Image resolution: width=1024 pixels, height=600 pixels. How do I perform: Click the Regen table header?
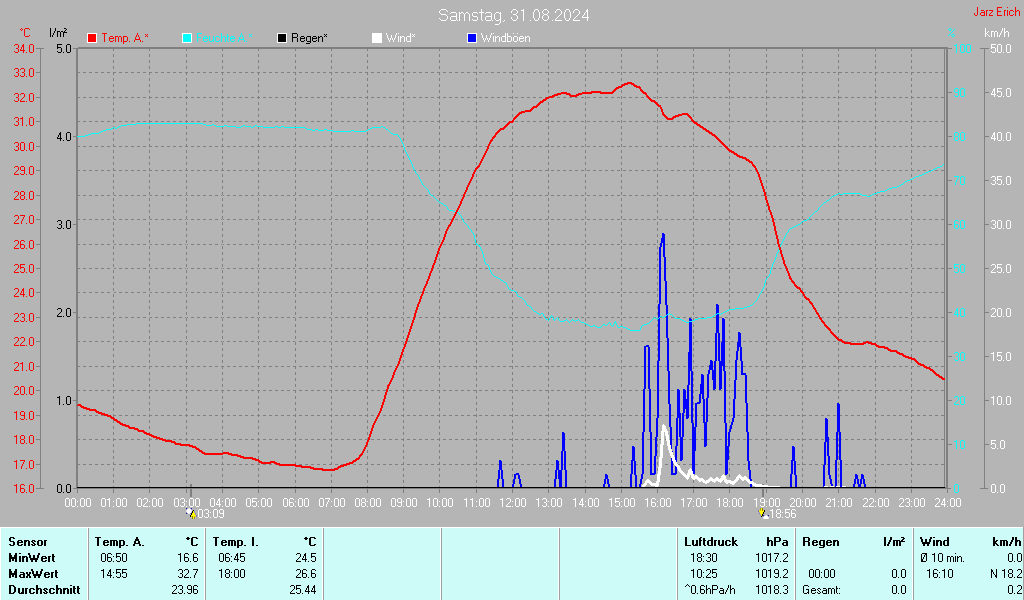[820, 542]
